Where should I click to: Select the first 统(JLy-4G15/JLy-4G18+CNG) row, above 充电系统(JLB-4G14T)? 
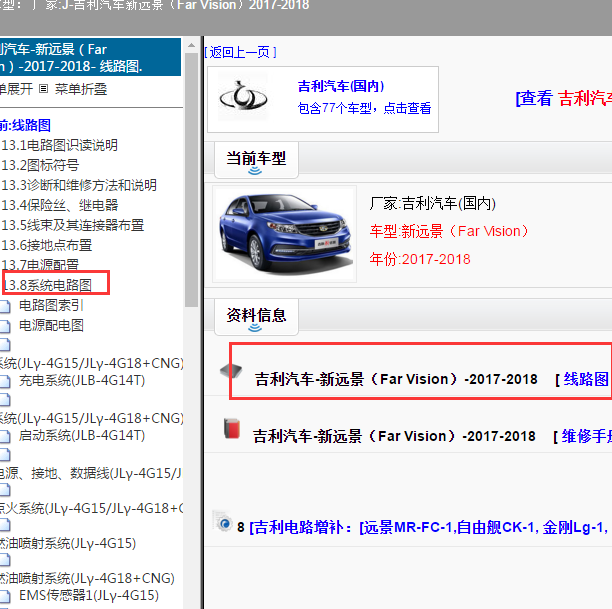[91, 363]
